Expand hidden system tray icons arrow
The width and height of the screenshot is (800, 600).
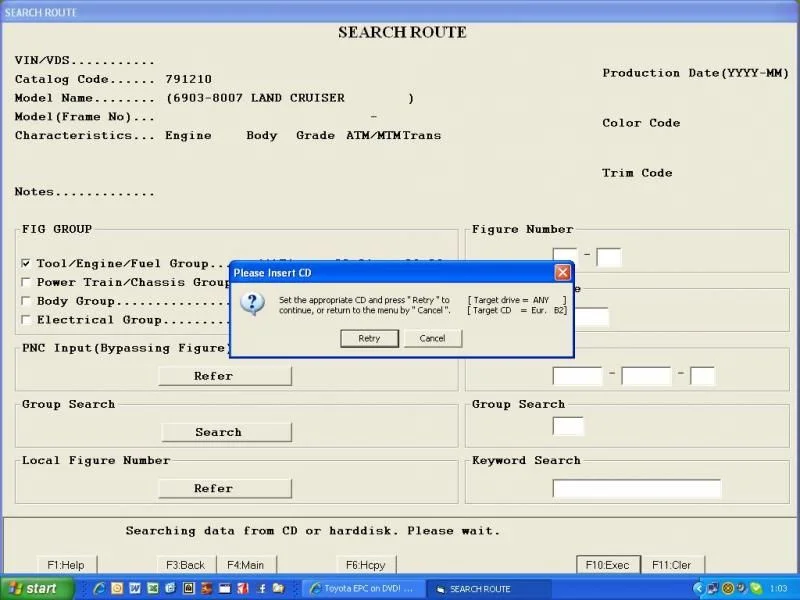point(698,589)
